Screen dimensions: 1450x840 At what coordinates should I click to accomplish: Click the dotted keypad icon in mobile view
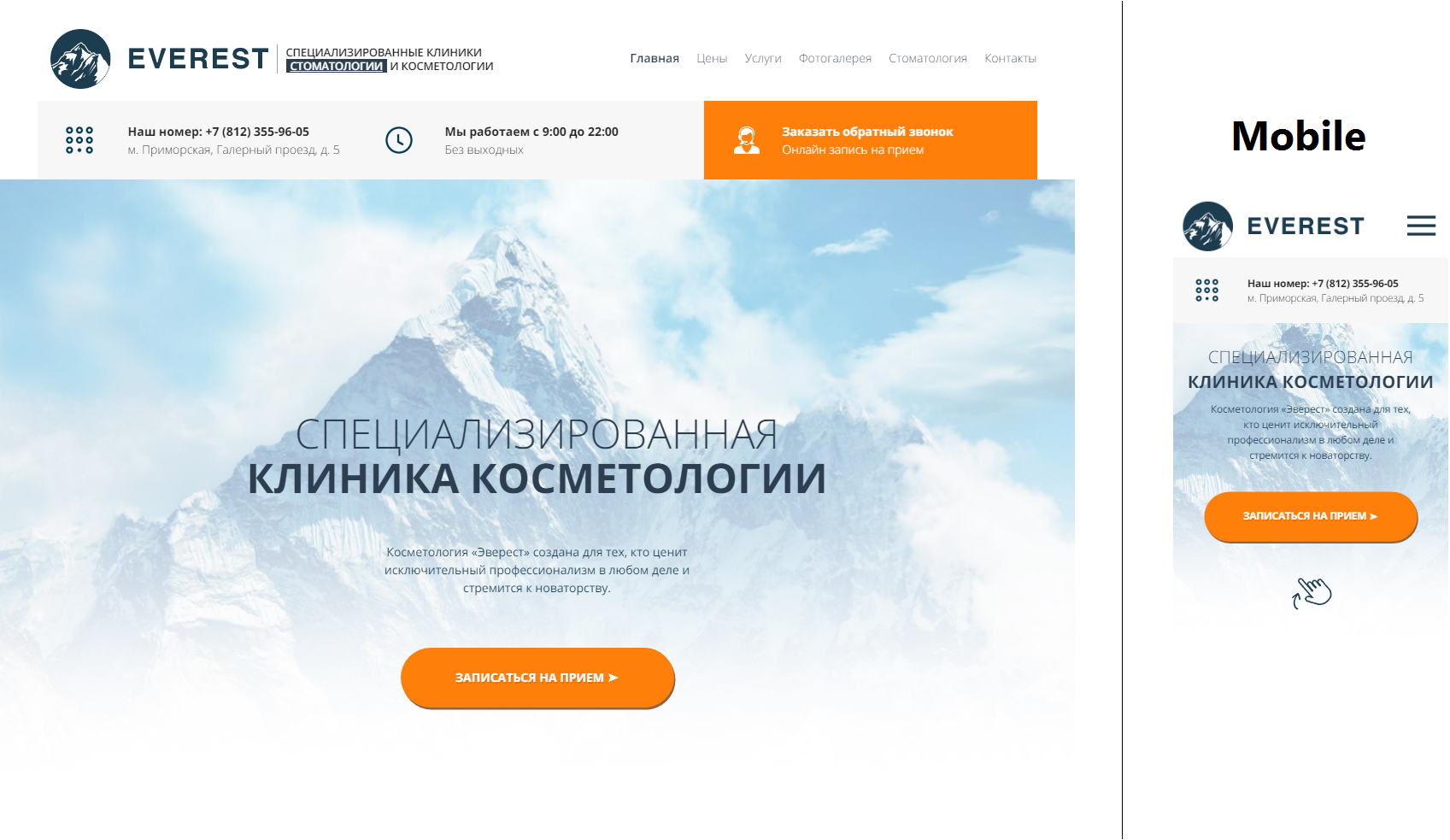click(x=1207, y=291)
